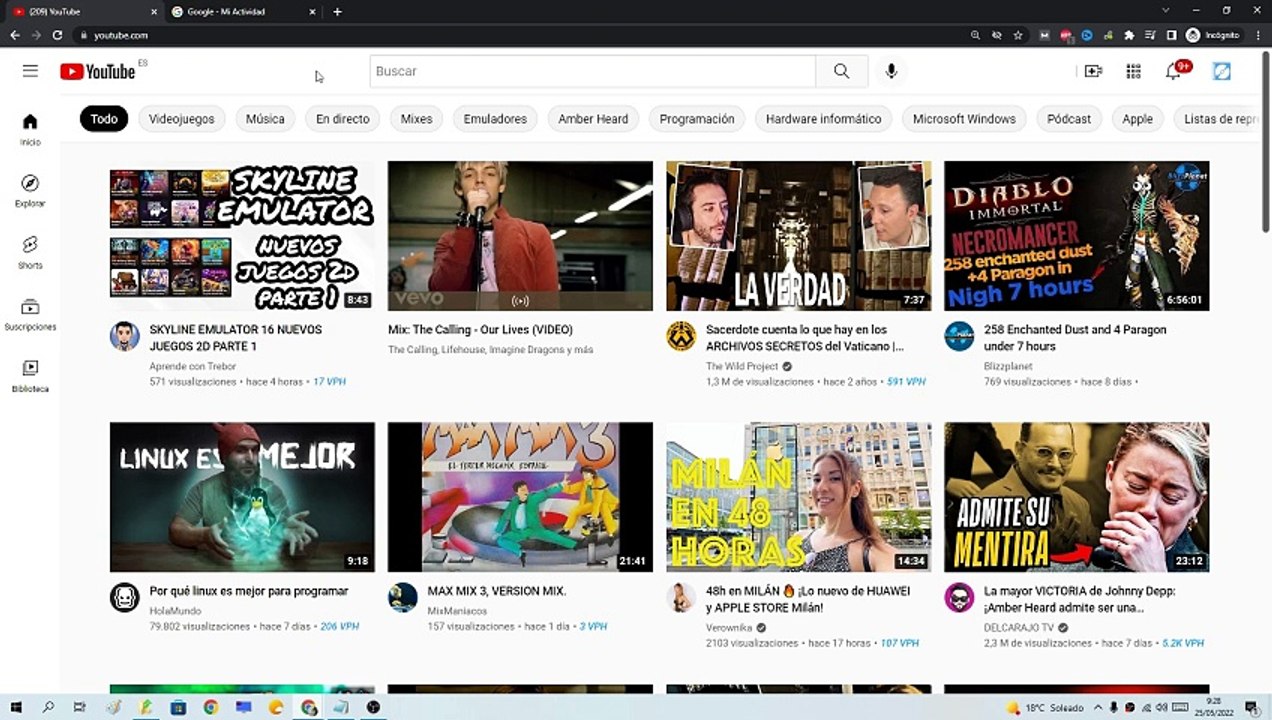The image size is (1272, 720).
Task: Open The Wild Project channel link
Action: point(742,366)
